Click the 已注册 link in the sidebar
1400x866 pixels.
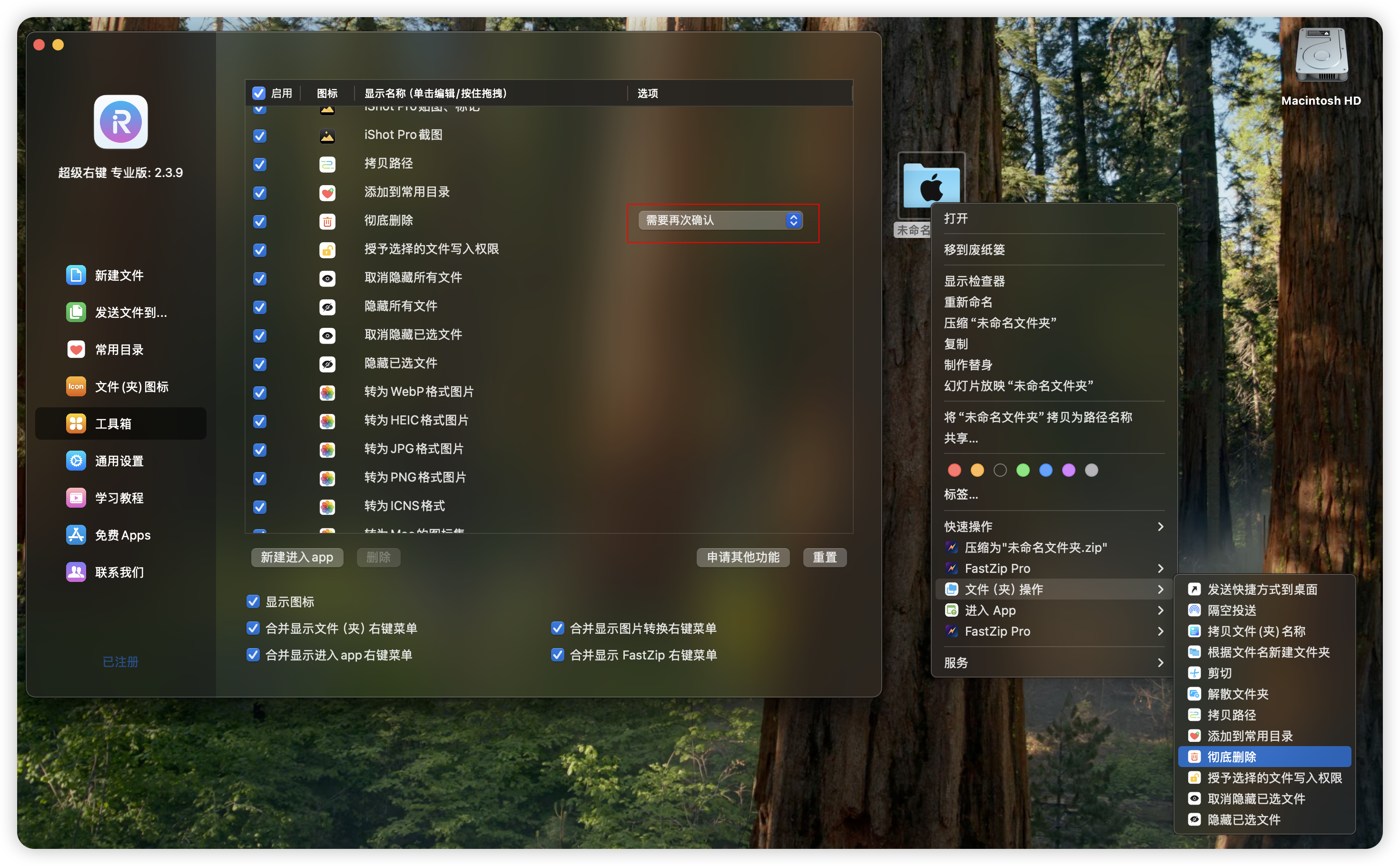(120, 661)
